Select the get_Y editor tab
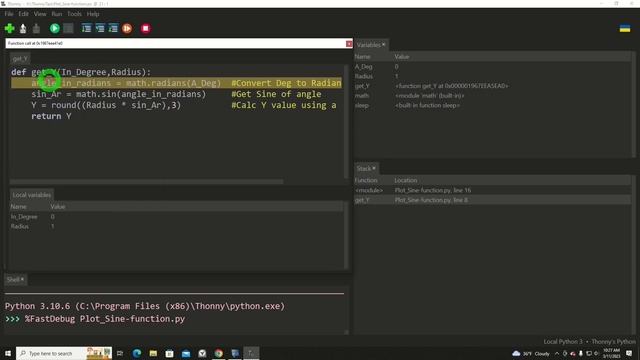This screenshot has width=640, height=360. point(20,59)
